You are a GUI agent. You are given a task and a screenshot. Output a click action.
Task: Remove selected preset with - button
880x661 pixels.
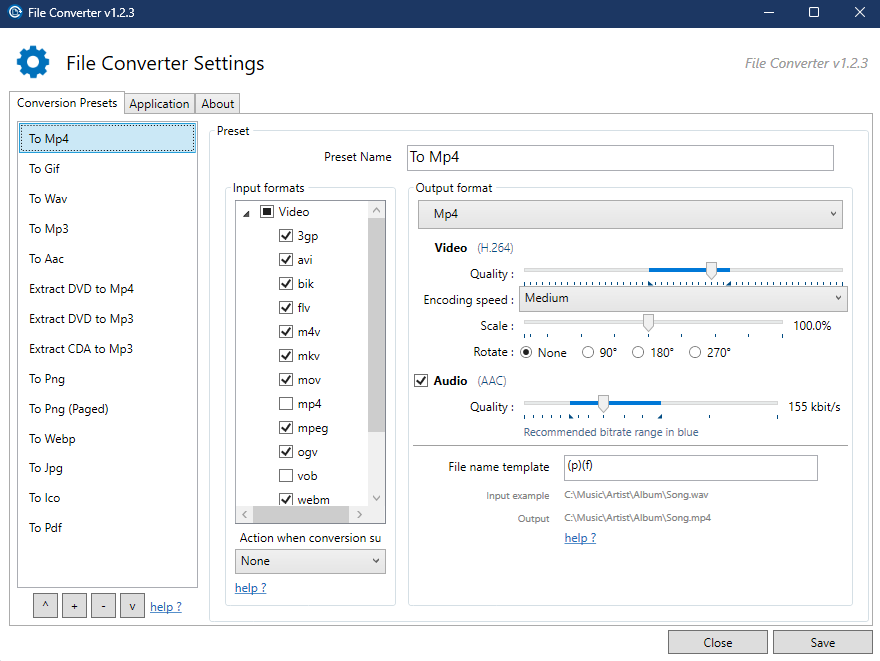tap(103, 605)
